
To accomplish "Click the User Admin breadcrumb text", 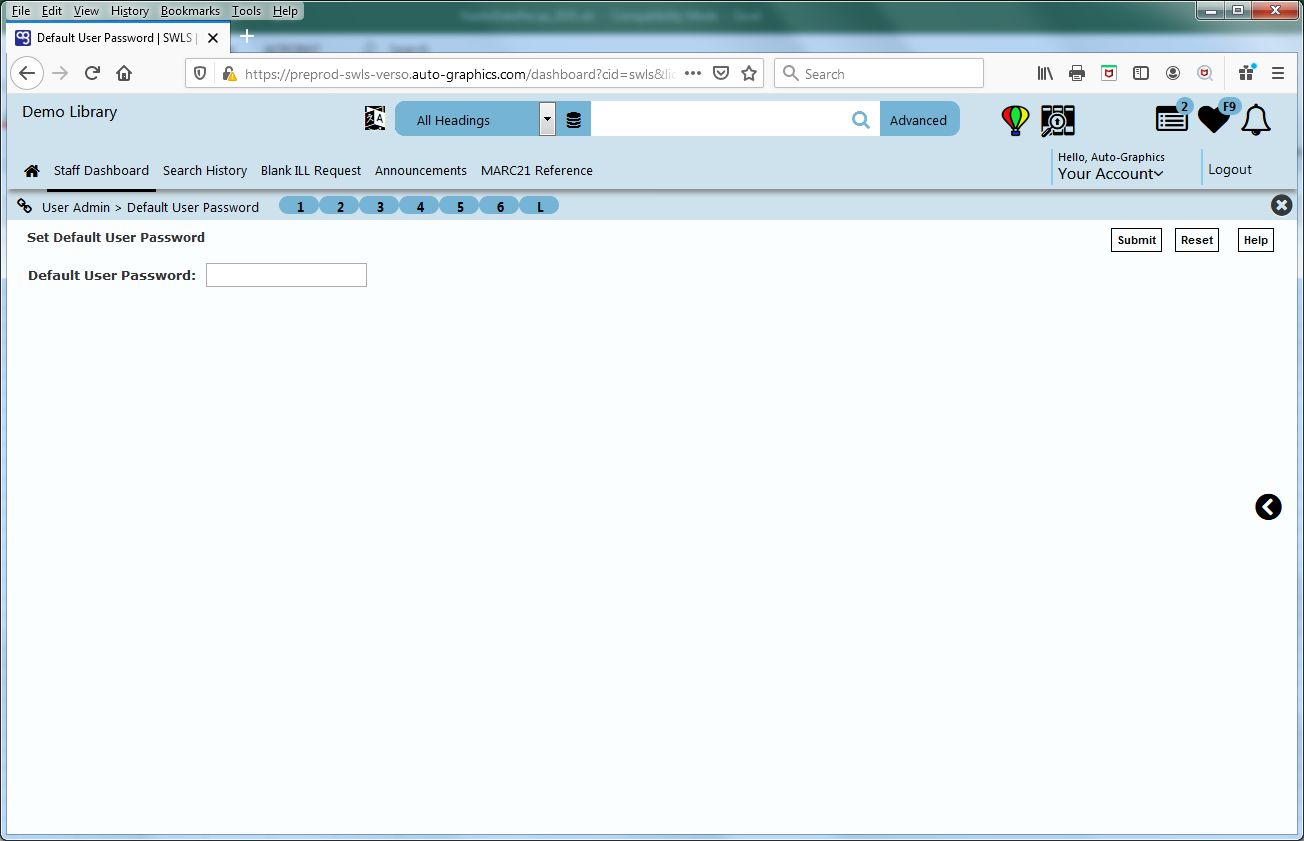I will [x=76, y=208].
